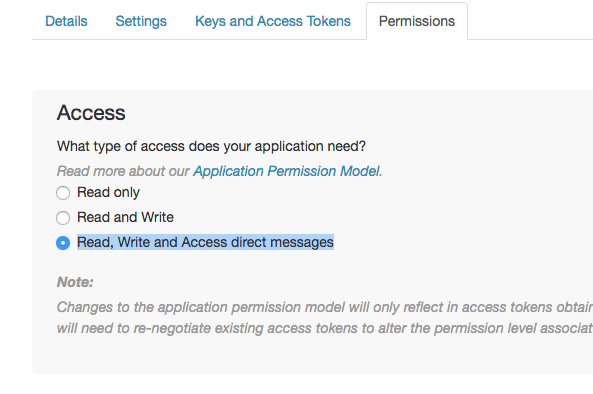Click the 'Changes to the application permission' note line
Screen dimensions: 593x394
click(x=325, y=307)
